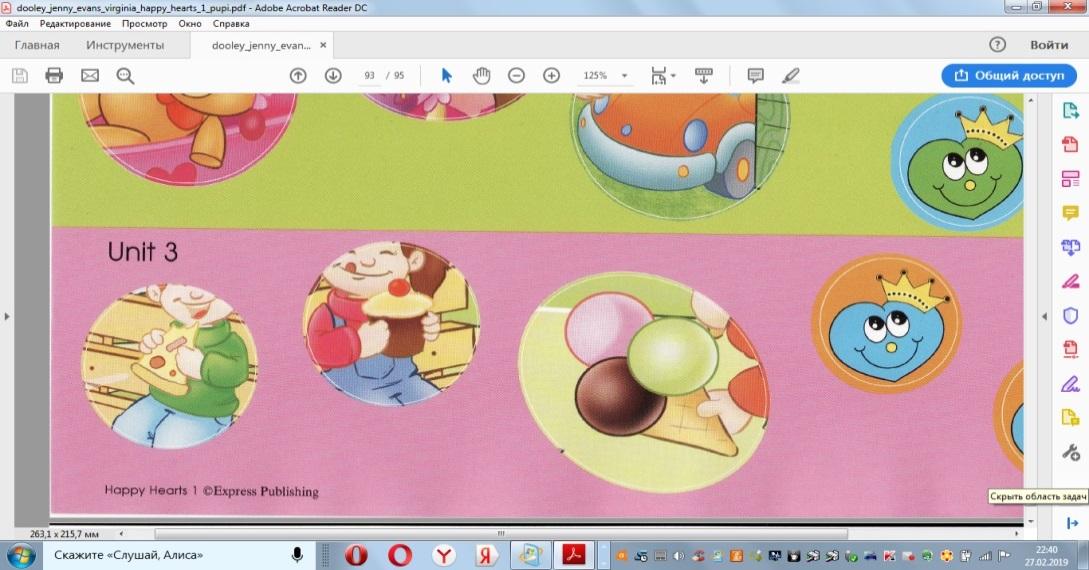Open the Windows Start button
The image size is (1089, 570).
21,555
